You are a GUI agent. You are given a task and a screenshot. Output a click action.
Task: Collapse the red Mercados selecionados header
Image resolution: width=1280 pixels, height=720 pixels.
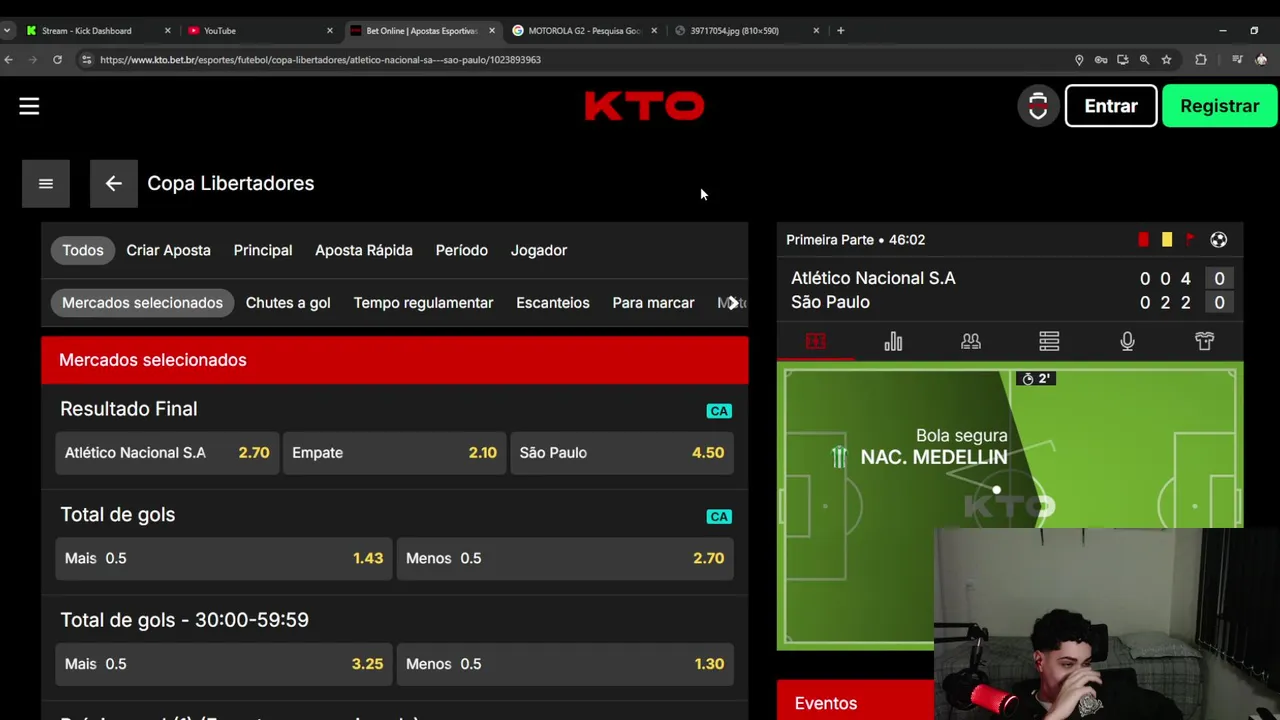tap(394, 360)
